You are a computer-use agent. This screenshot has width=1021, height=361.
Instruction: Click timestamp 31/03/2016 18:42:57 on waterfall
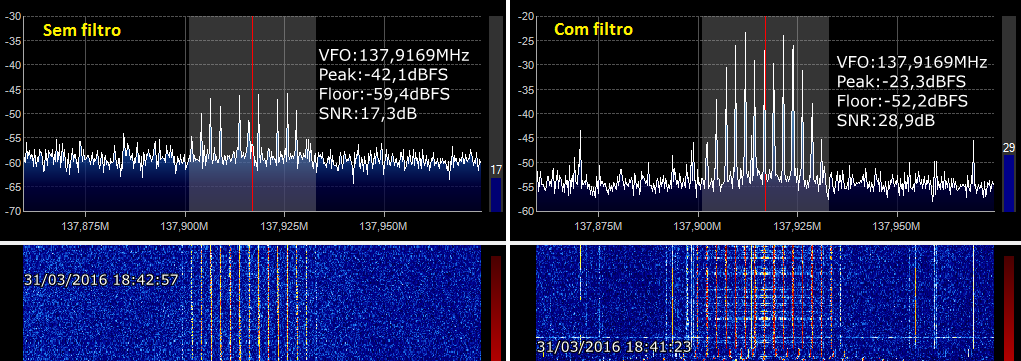101,280
